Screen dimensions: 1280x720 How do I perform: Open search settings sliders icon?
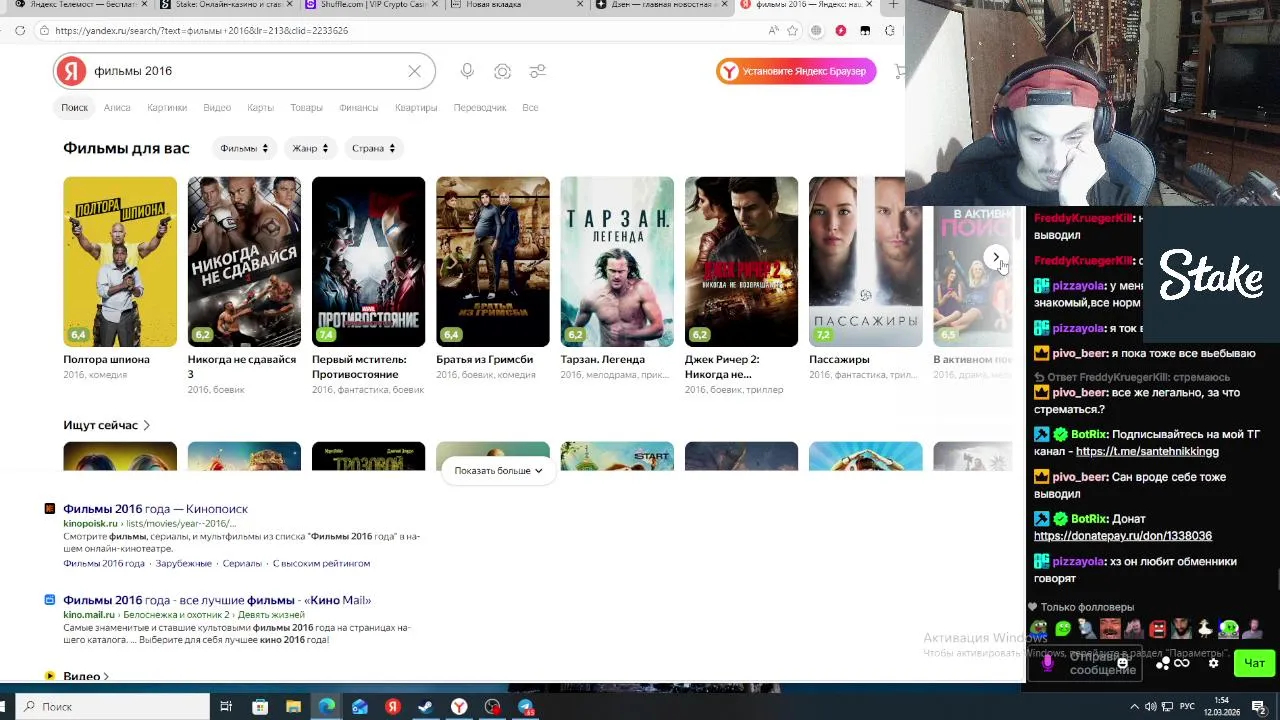pos(538,71)
